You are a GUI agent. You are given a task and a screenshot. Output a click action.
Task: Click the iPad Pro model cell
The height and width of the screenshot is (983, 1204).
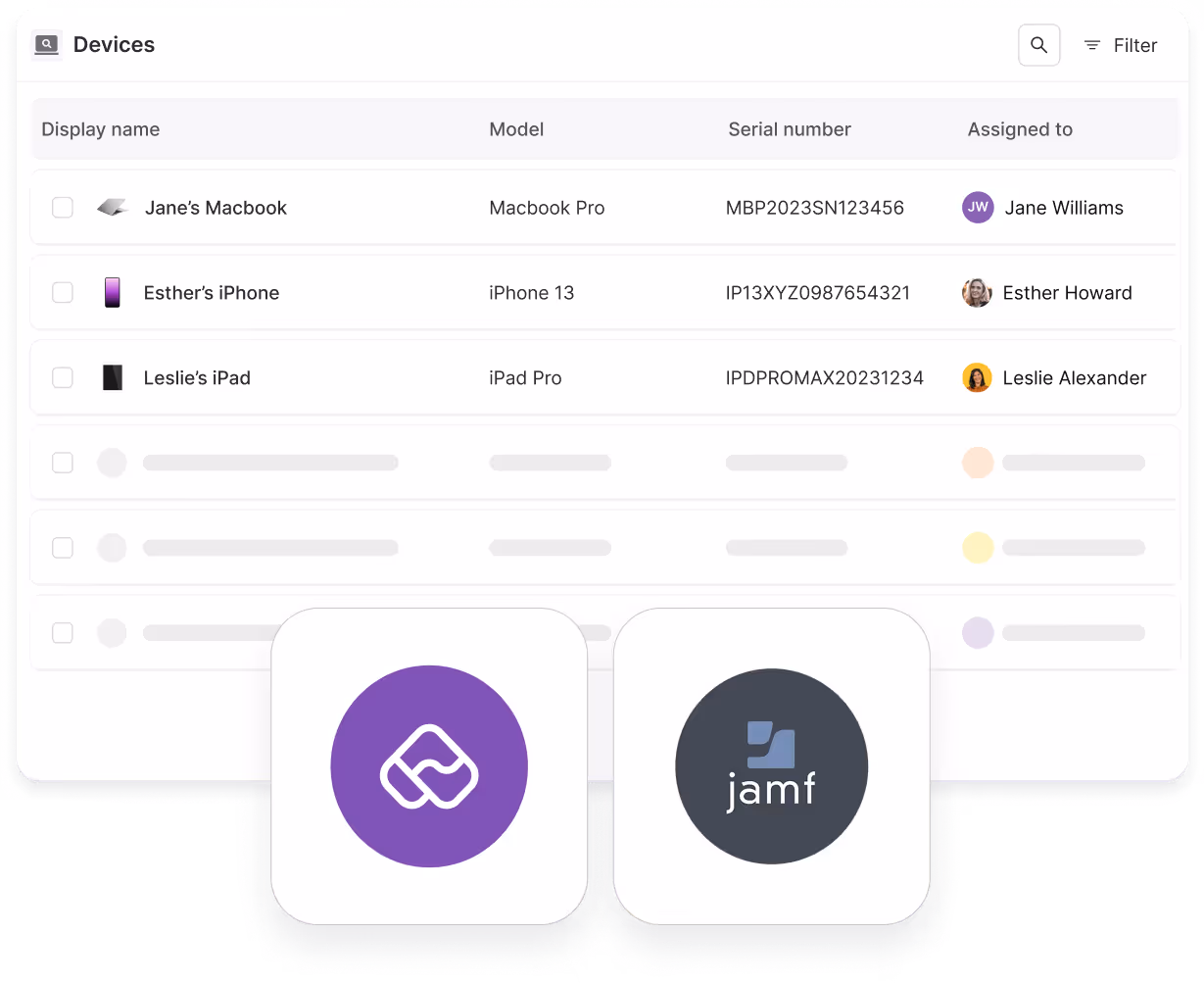click(x=525, y=378)
